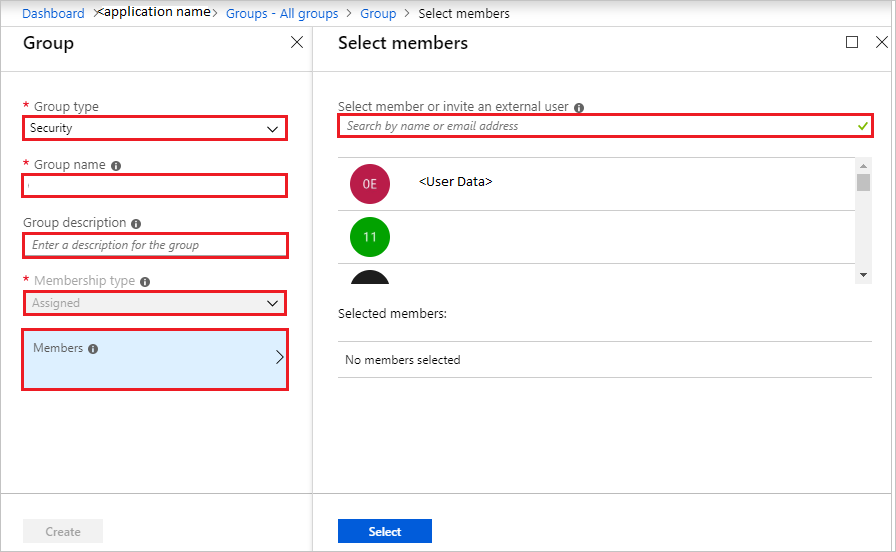Image resolution: width=896 pixels, height=552 pixels.
Task: Open the Membership type dropdown
Action: (155, 303)
